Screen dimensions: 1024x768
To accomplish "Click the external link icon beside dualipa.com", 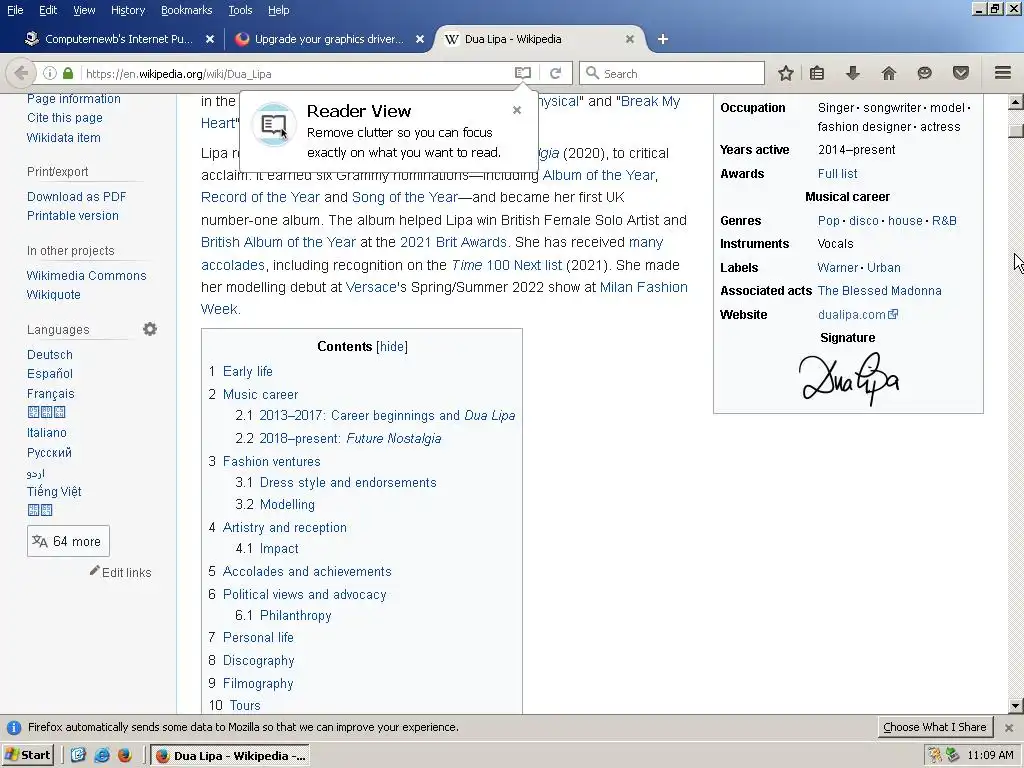I will (893, 314).
